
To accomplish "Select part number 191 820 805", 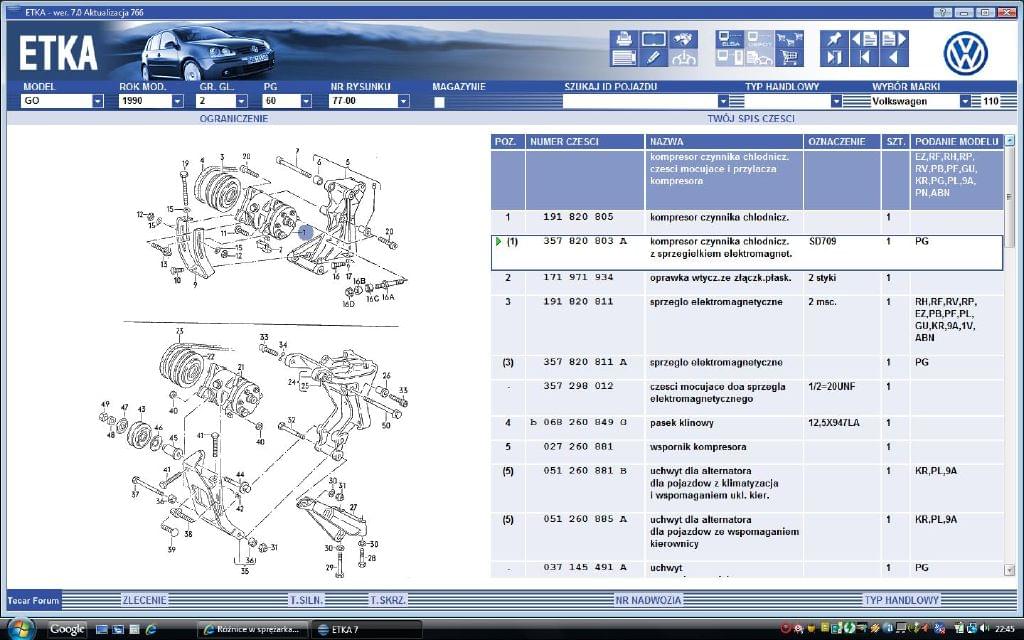I will click(578, 217).
